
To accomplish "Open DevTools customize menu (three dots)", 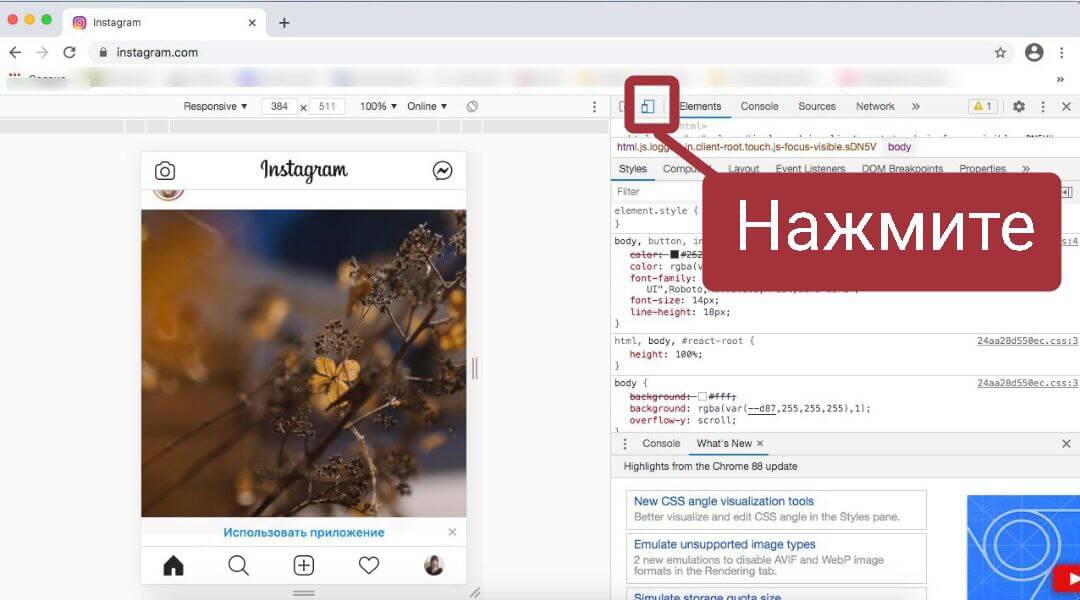I will [1043, 106].
